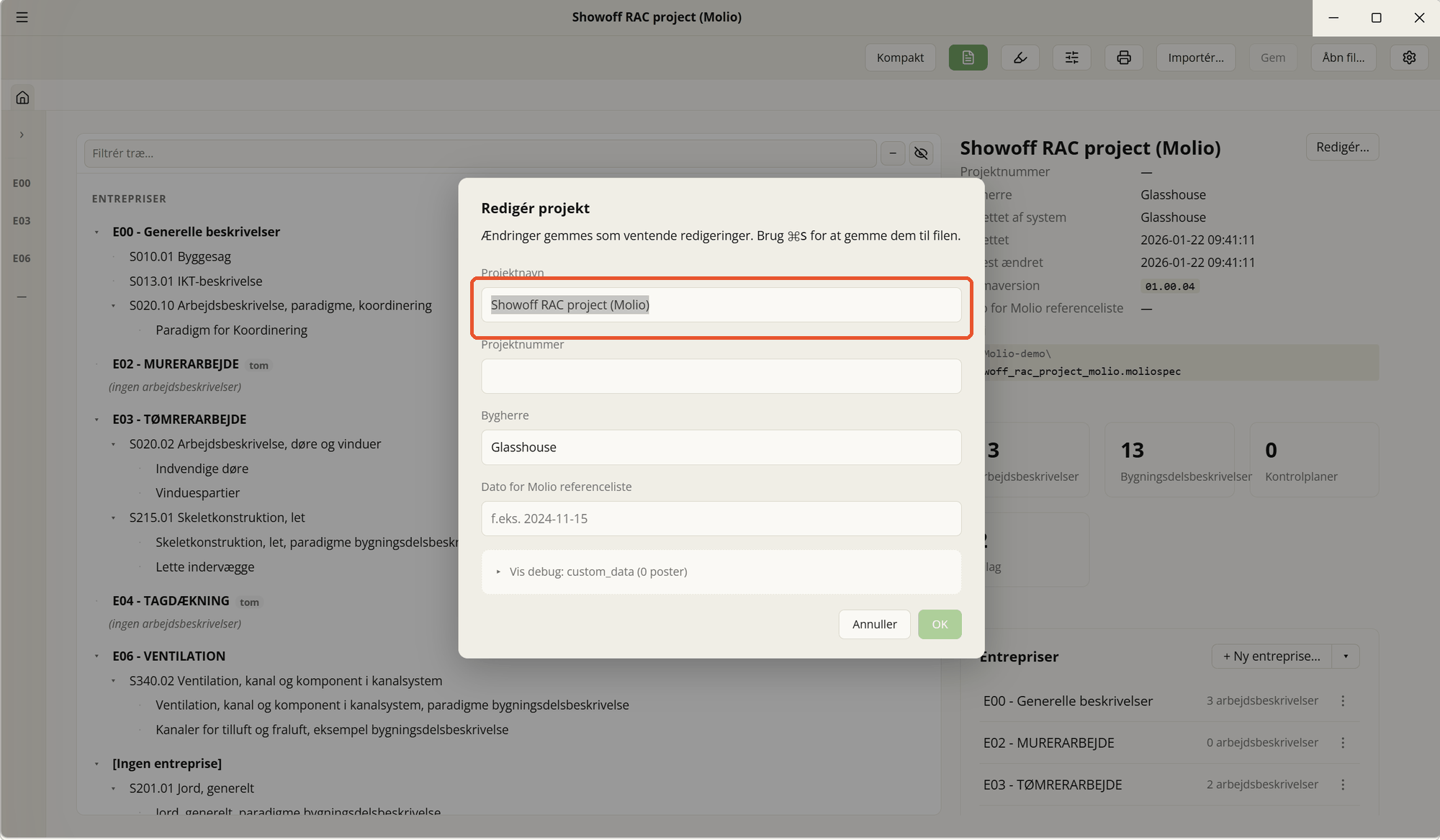Click the printer icon
Viewport: 1440px width, 840px height.
point(1124,58)
